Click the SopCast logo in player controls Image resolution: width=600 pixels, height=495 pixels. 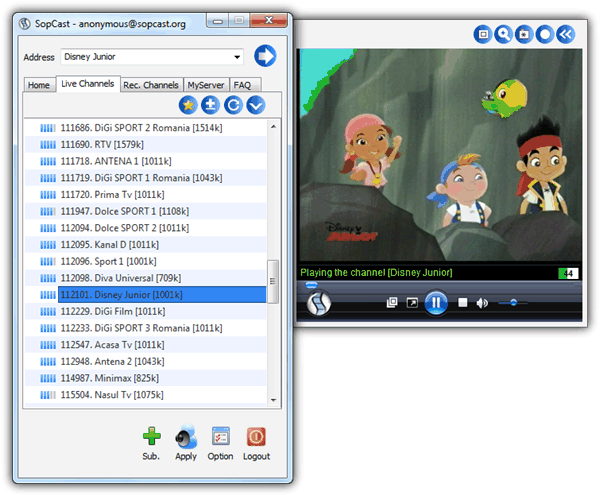point(318,303)
